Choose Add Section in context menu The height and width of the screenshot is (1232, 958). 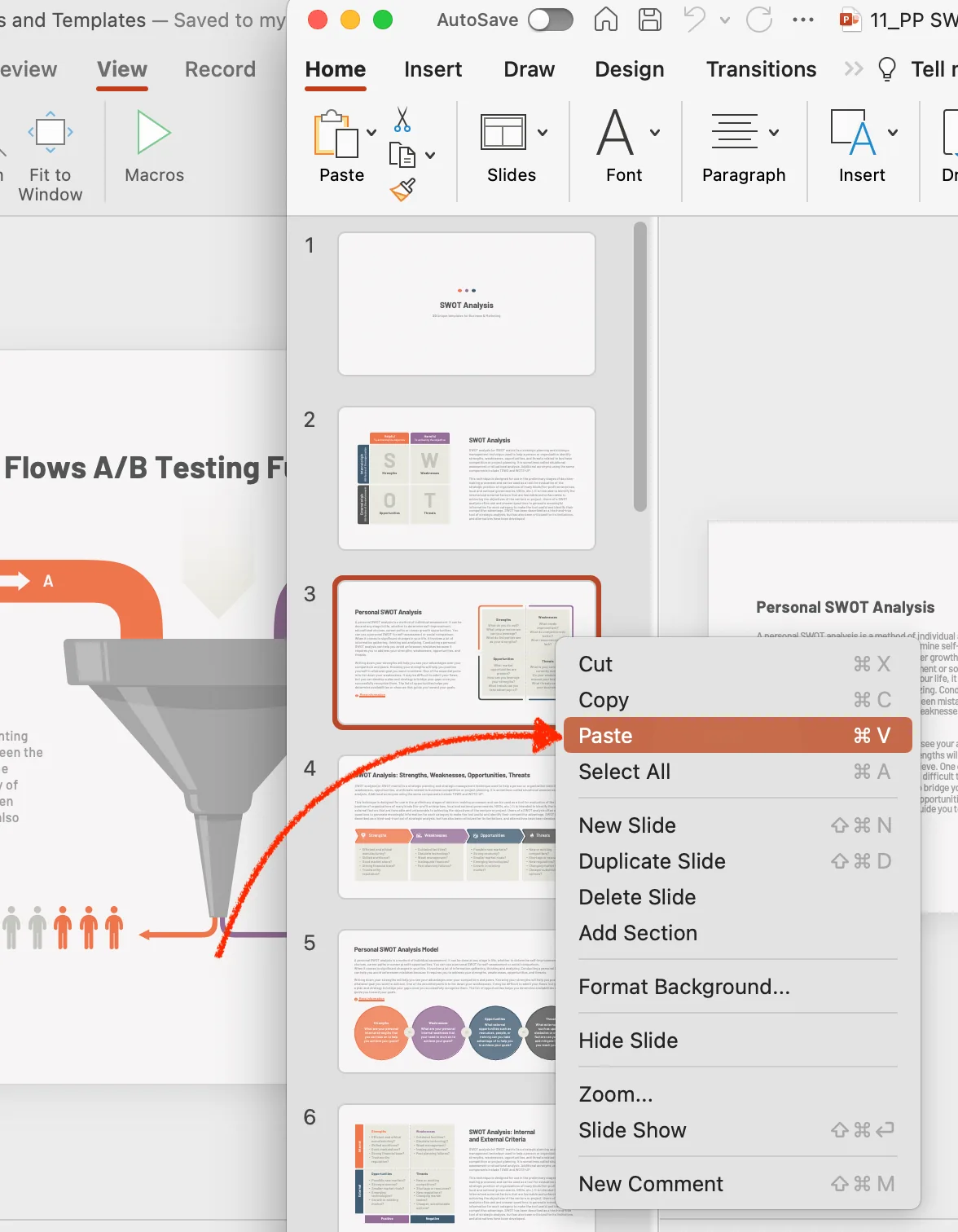pyautogui.click(x=738, y=933)
